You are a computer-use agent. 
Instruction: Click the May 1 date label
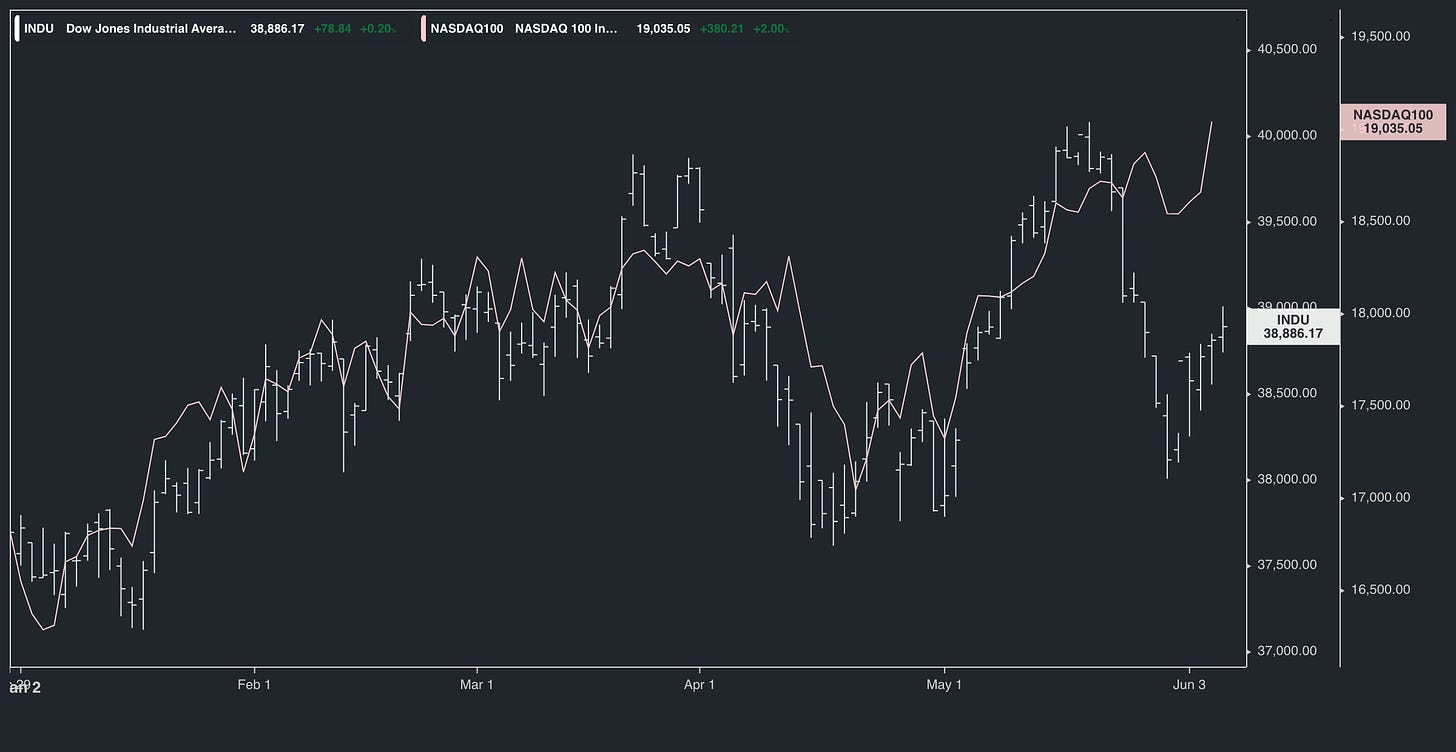tap(944, 685)
